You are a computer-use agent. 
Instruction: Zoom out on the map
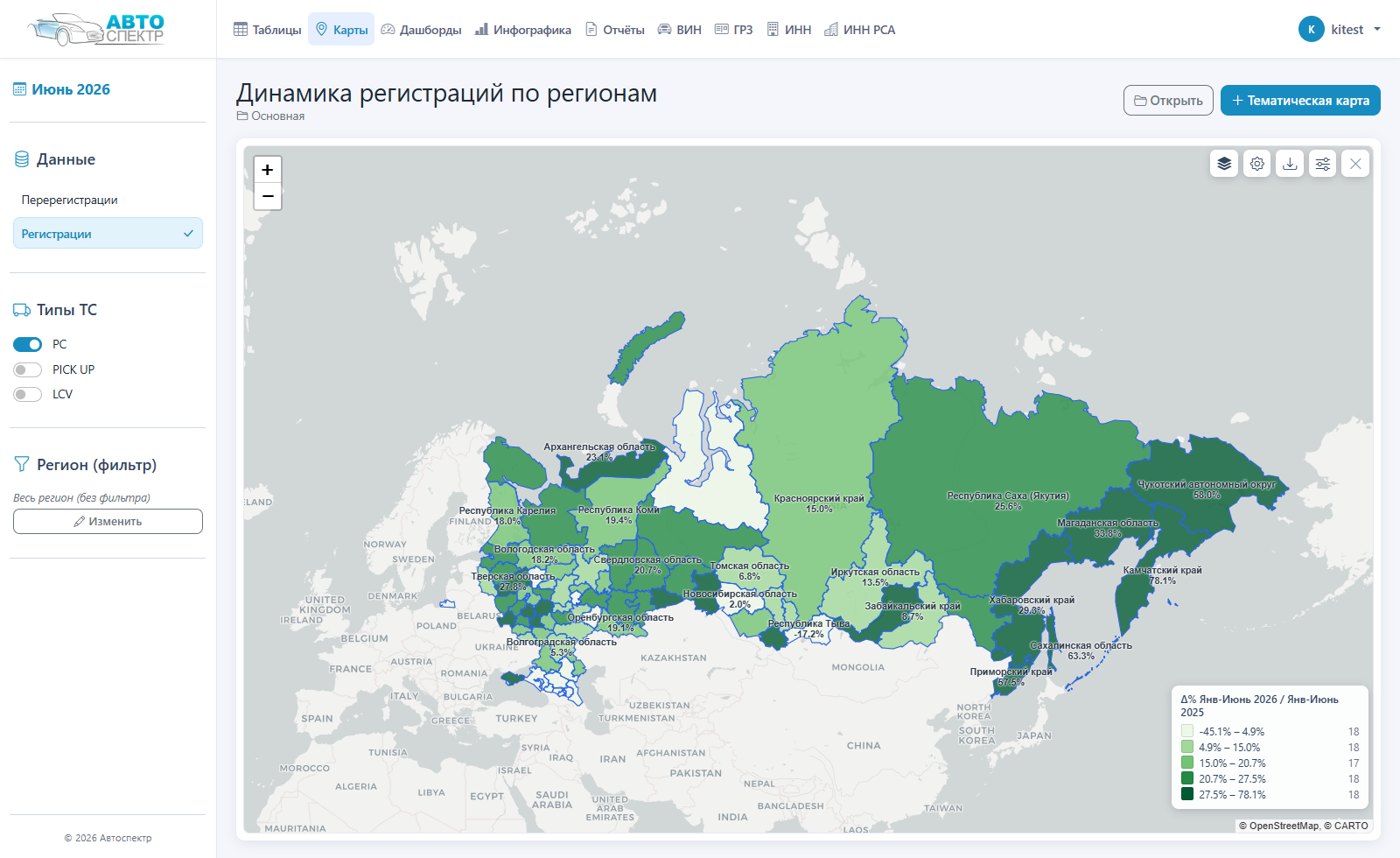pyautogui.click(x=268, y=196)
